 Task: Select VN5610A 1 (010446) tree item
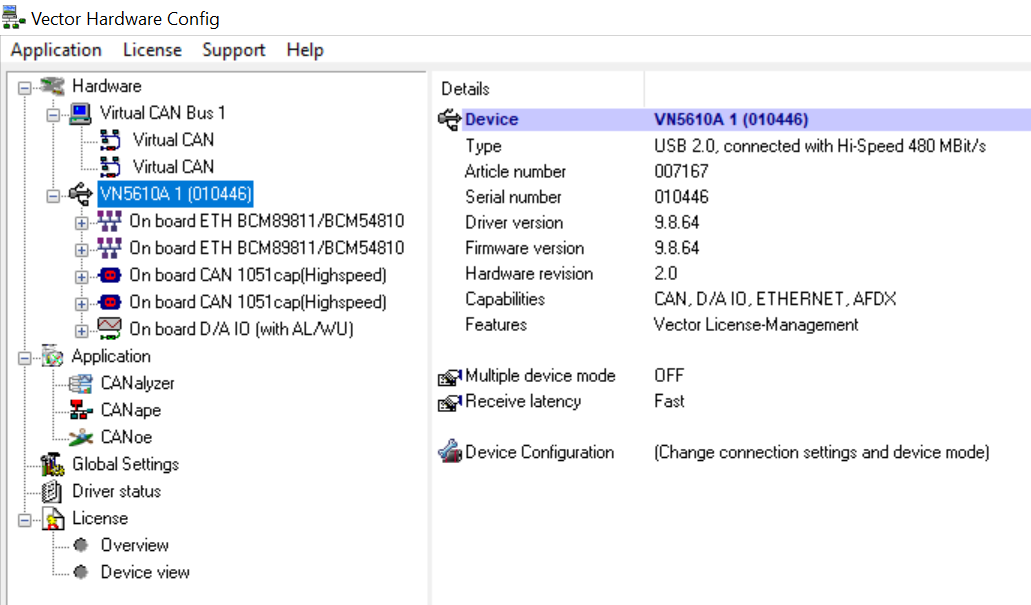click(176, 194)
